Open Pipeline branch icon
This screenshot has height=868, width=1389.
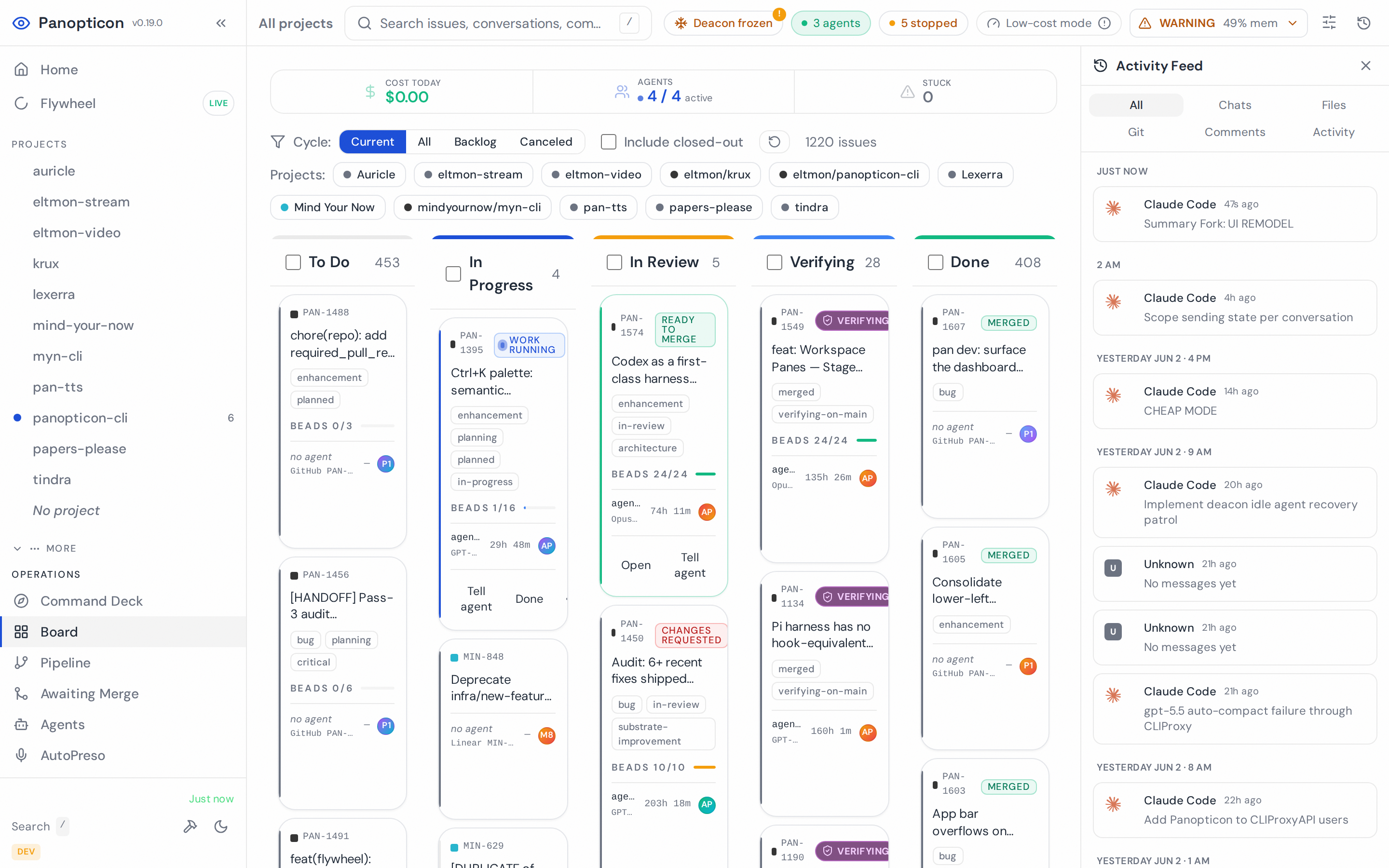pyautogui.click(x=21, y=663)
